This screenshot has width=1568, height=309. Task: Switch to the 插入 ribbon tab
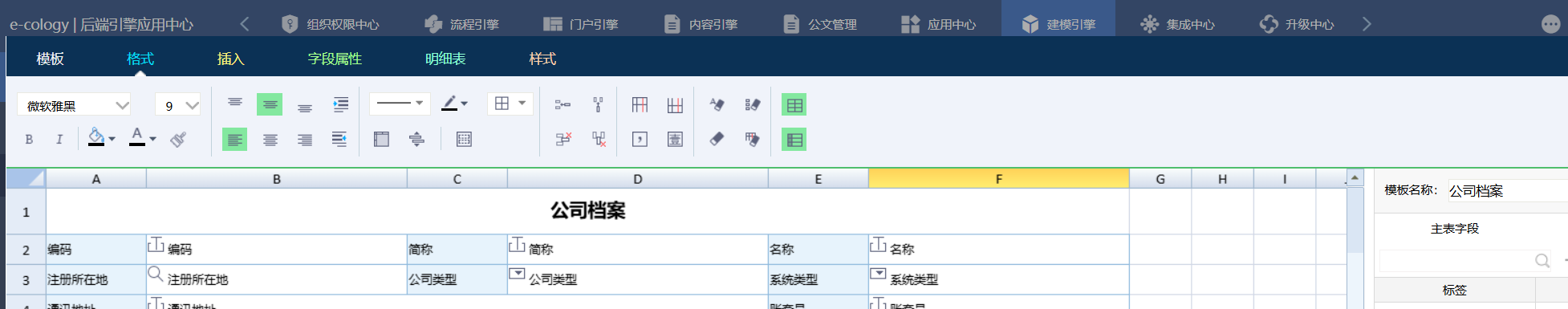coord(230,59)
